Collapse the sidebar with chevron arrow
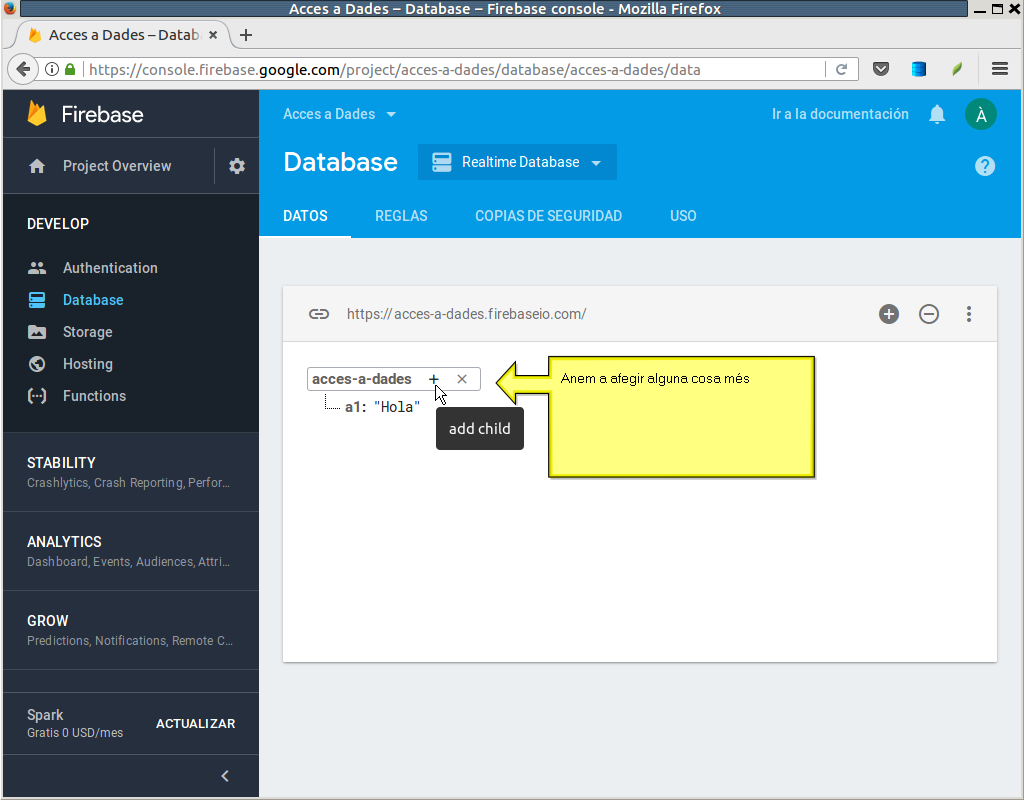 click(225, 776)
